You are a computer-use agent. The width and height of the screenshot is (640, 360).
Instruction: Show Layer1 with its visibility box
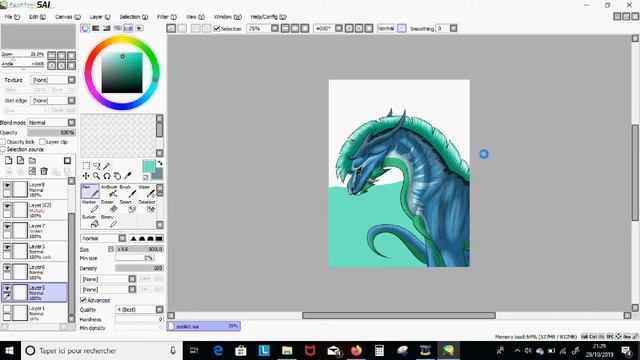7,309
